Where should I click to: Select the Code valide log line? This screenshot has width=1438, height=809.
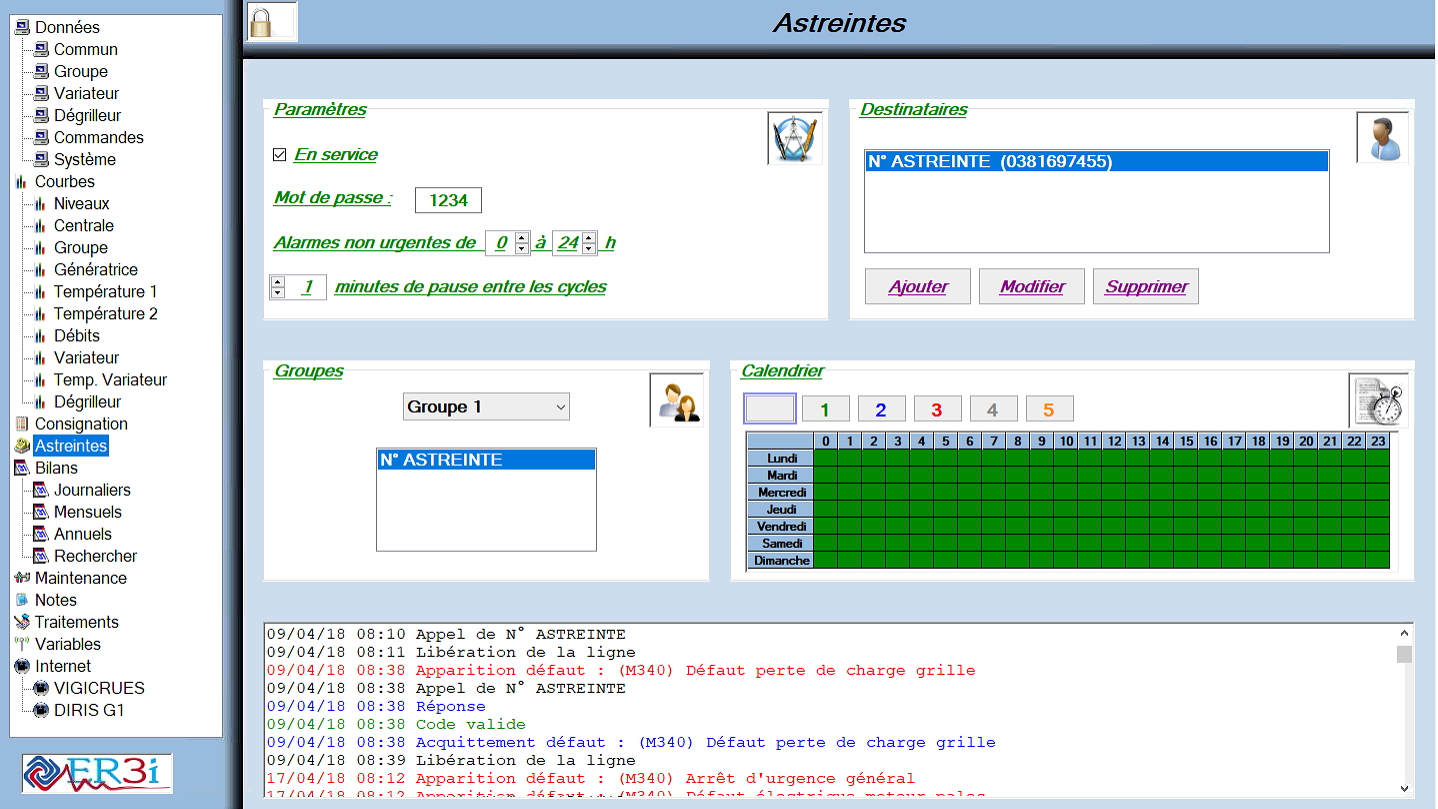[396, 724]
